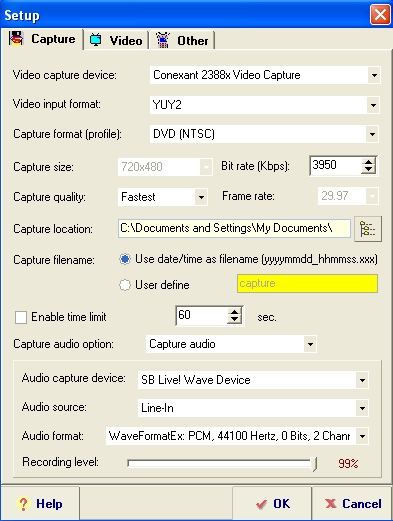Click the Recording level slider handle

314,464
